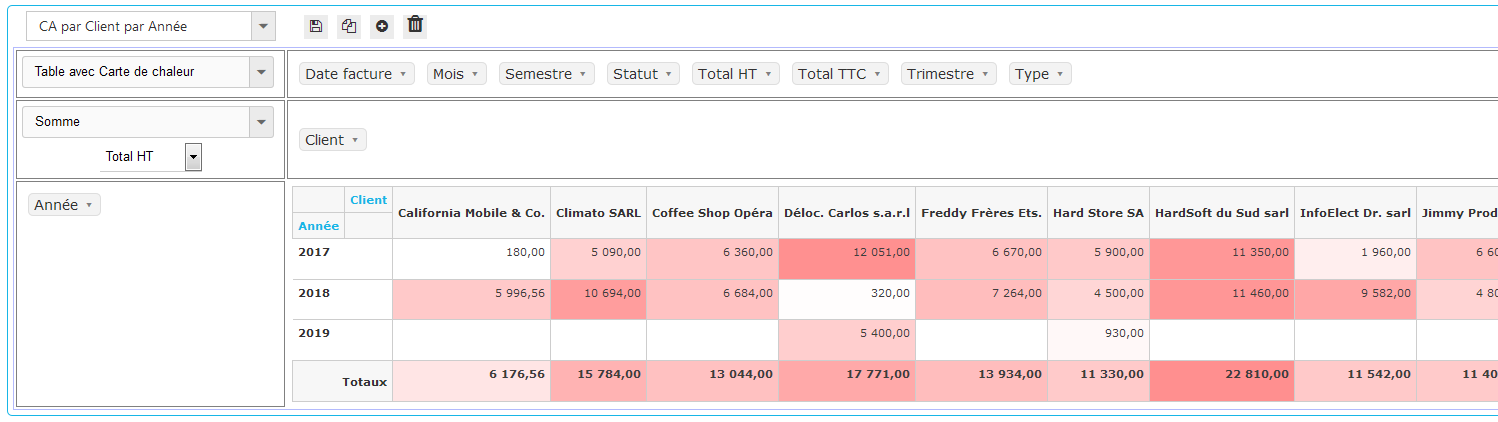This screenshot has width=1498, height=422.
Task: Open the 'Date facture' field filter
Action: click(x=402, y=74)
